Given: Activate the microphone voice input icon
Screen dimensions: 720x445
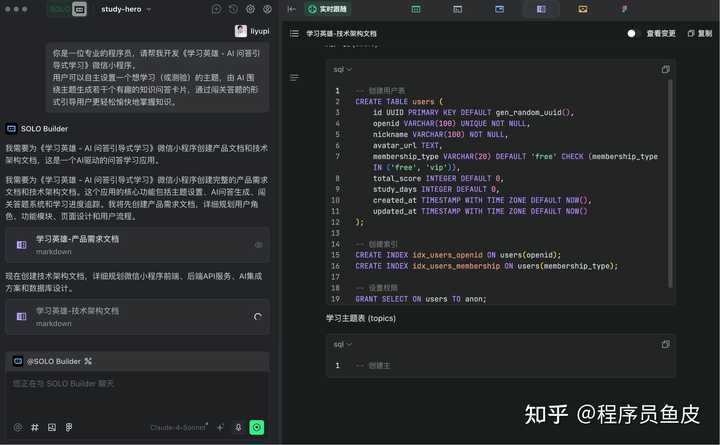Looking at the screenshot, I should (238, 427).
